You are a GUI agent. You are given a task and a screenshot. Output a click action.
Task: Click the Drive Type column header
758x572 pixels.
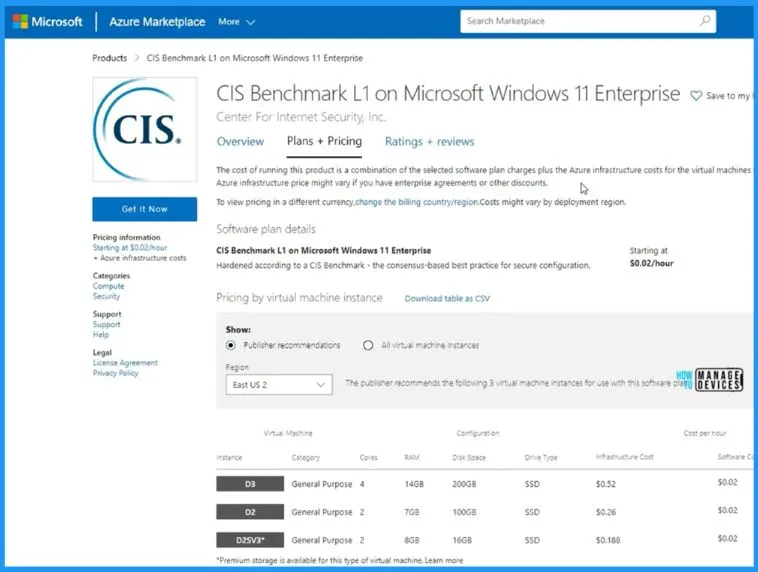click(541, 457)
